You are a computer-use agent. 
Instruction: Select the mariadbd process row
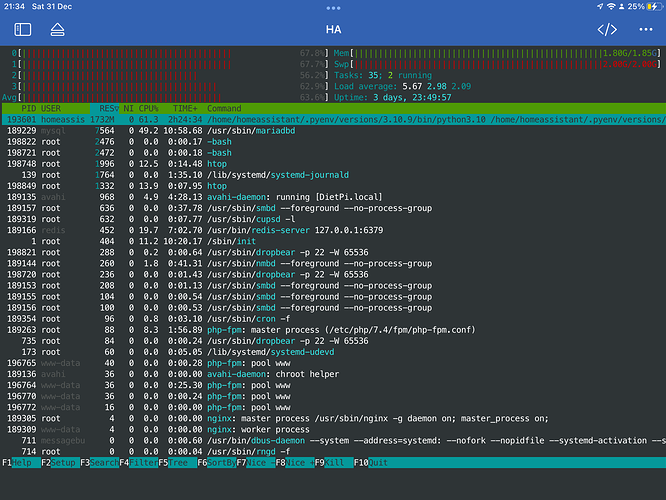click(x=333, y=130)
